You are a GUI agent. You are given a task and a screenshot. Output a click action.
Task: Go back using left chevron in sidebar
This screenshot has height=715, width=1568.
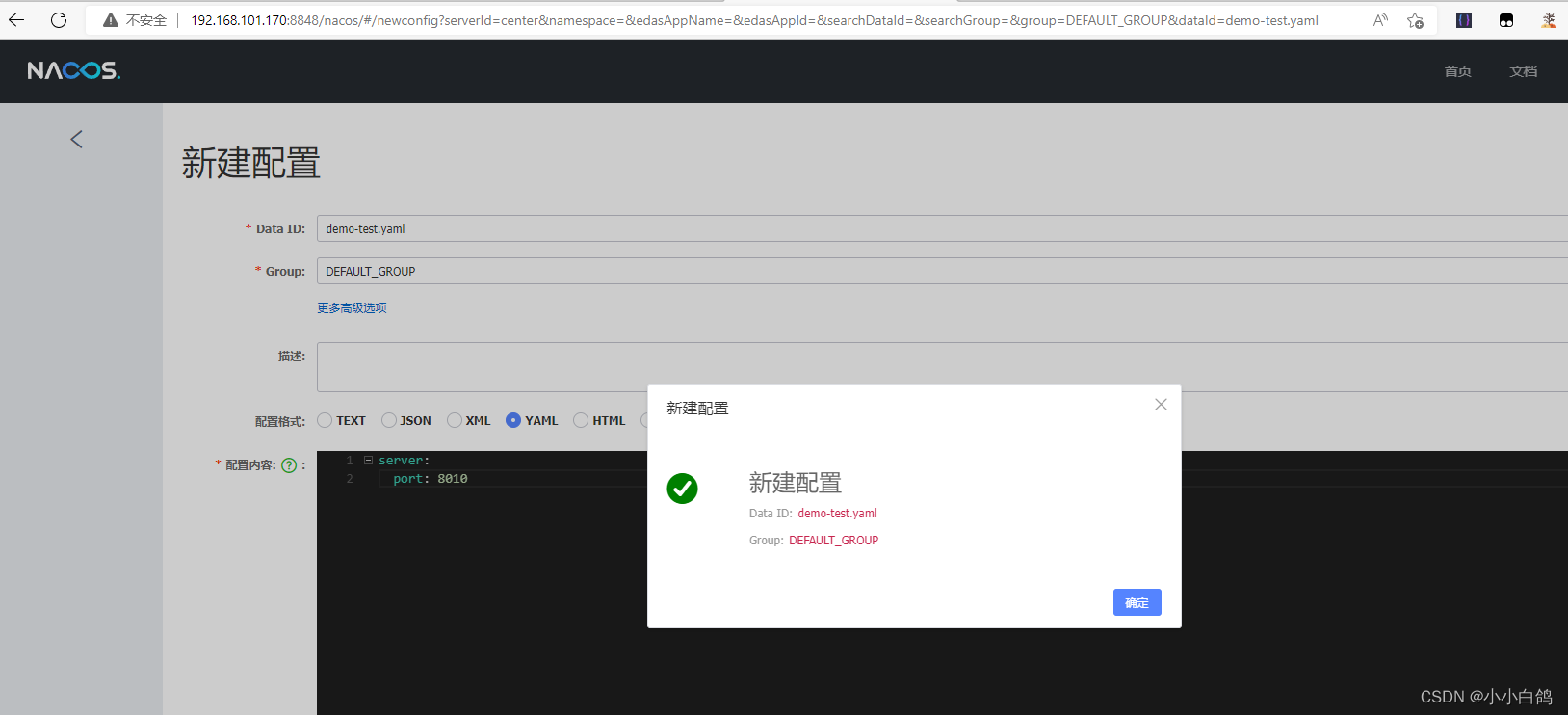(77, 140)
